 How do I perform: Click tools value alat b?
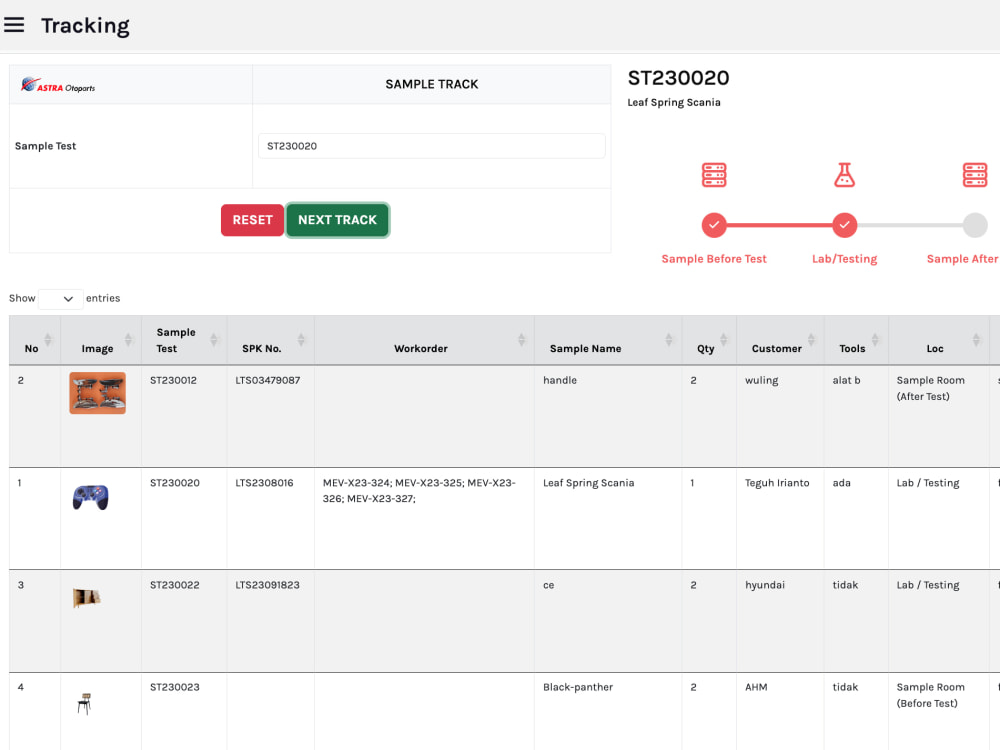coord(846,380)
